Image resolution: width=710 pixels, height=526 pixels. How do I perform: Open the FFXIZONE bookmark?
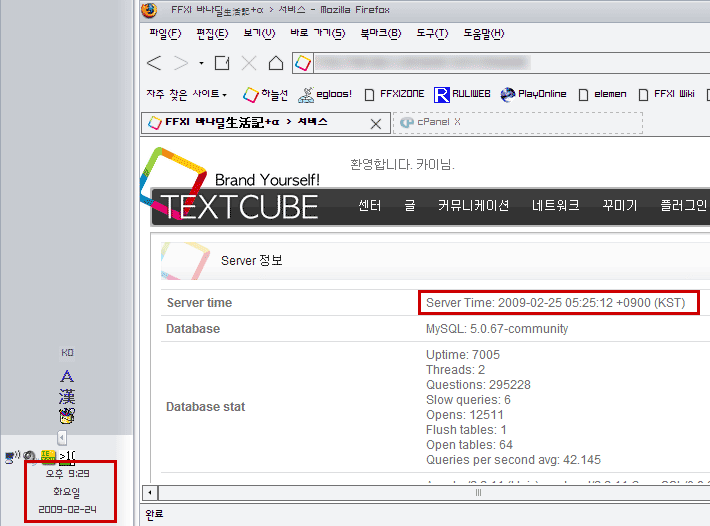(x=394, y=94)
